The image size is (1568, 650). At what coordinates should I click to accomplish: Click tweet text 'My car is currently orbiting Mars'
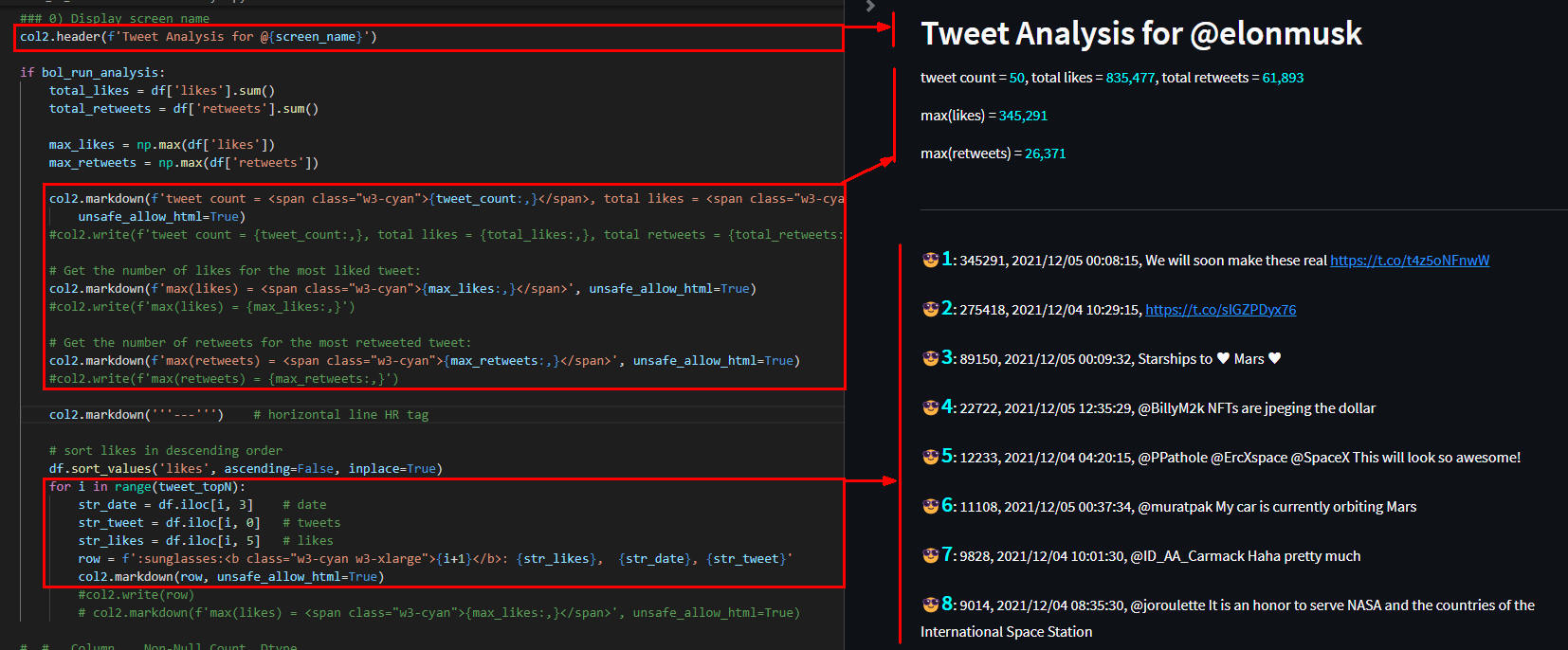tap(1316, 507)
